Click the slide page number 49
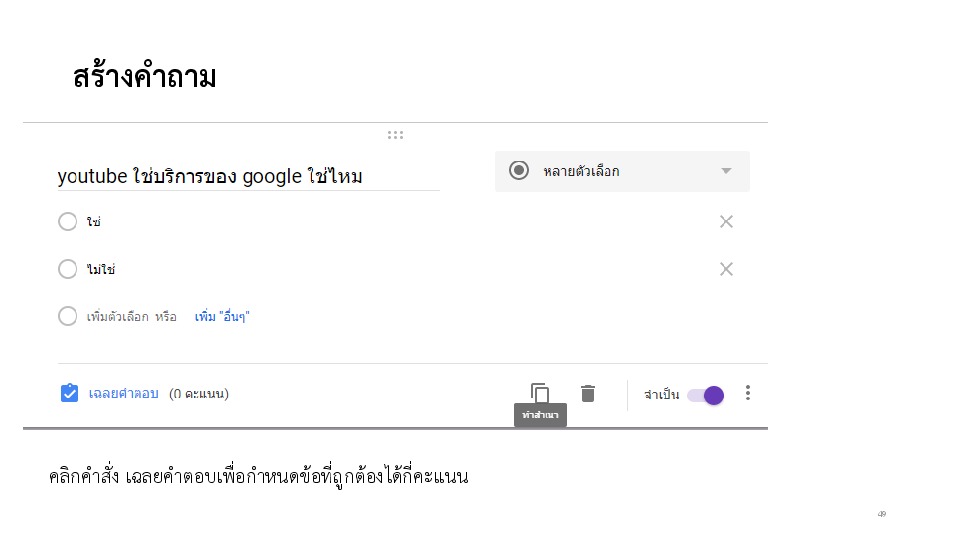This screenshot has height=540, width=960. [882, 514]
